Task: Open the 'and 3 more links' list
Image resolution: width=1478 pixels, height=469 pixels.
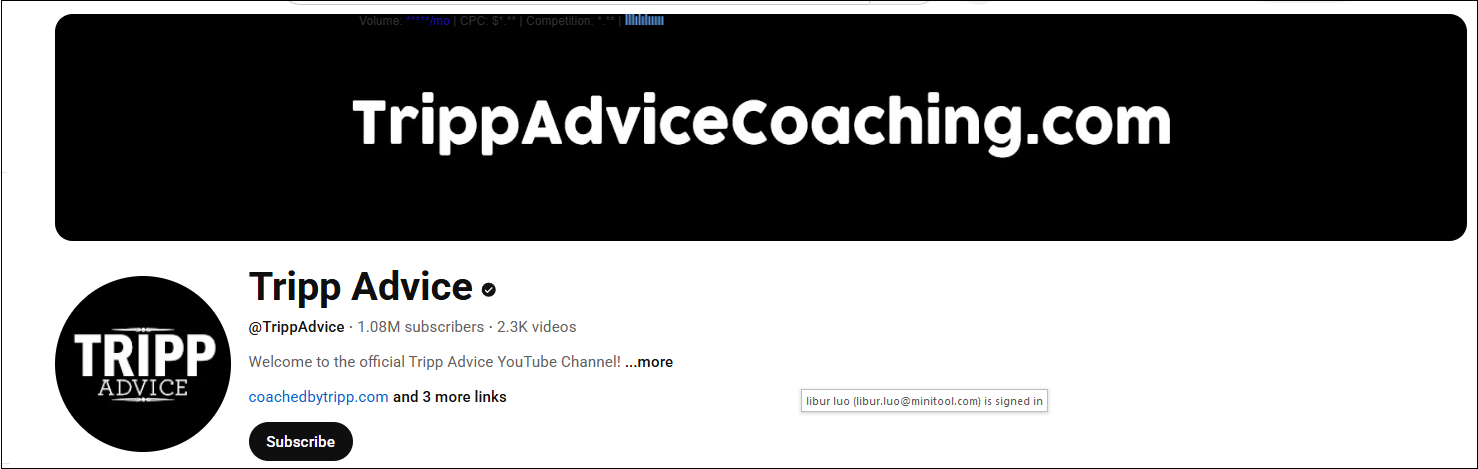Action: coord(450,397)
